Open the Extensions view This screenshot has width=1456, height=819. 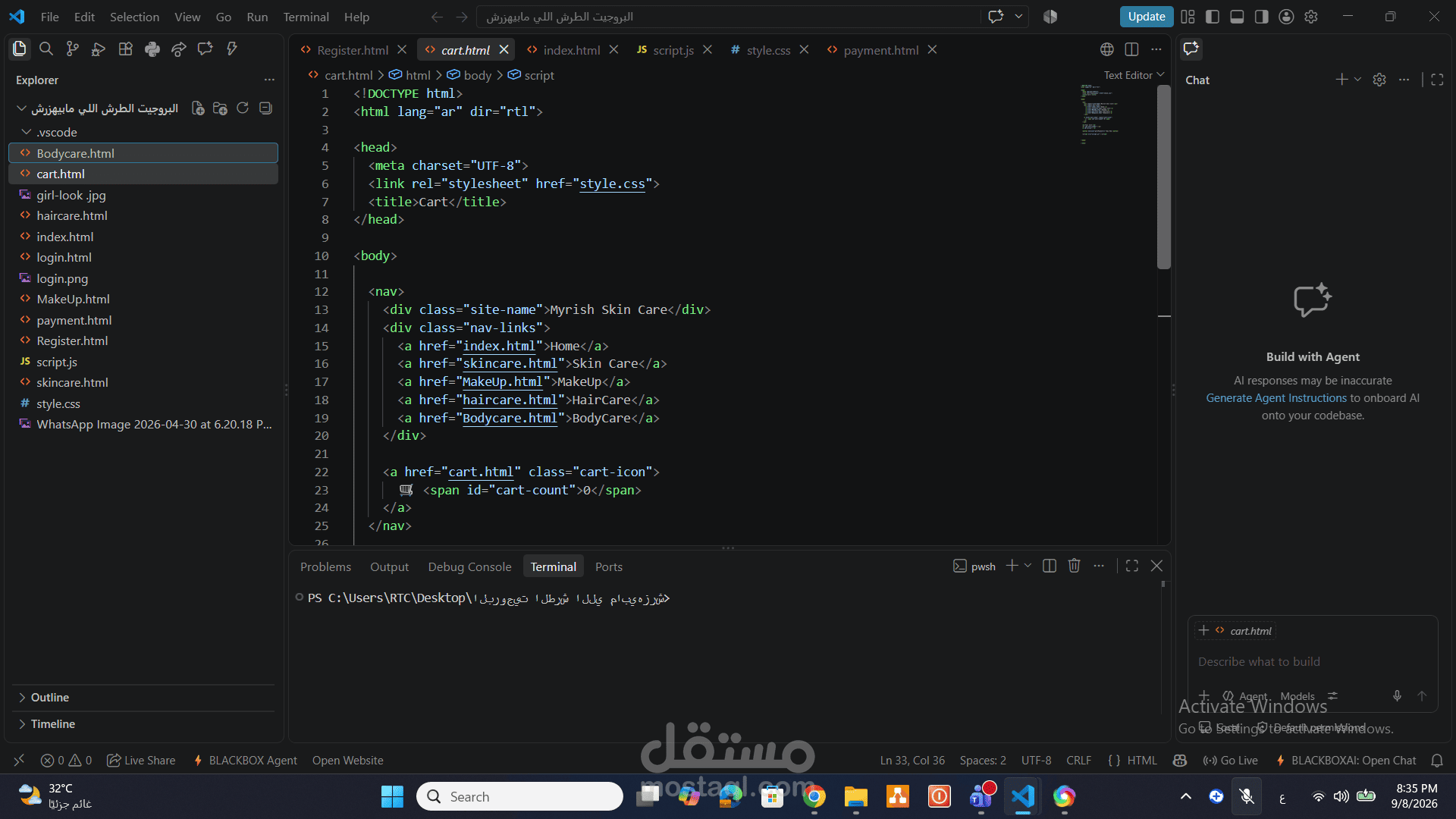point(126,49)
